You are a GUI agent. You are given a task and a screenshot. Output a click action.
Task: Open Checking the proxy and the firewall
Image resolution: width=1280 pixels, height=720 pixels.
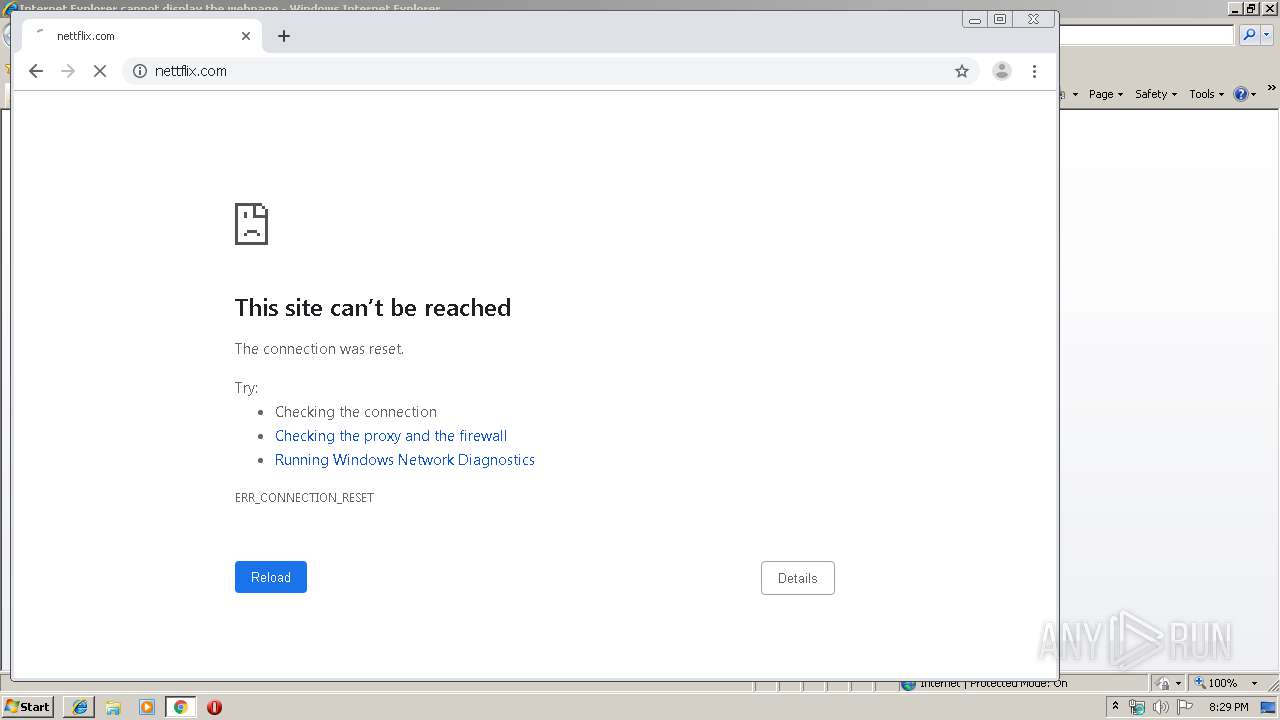pos(391,436)
